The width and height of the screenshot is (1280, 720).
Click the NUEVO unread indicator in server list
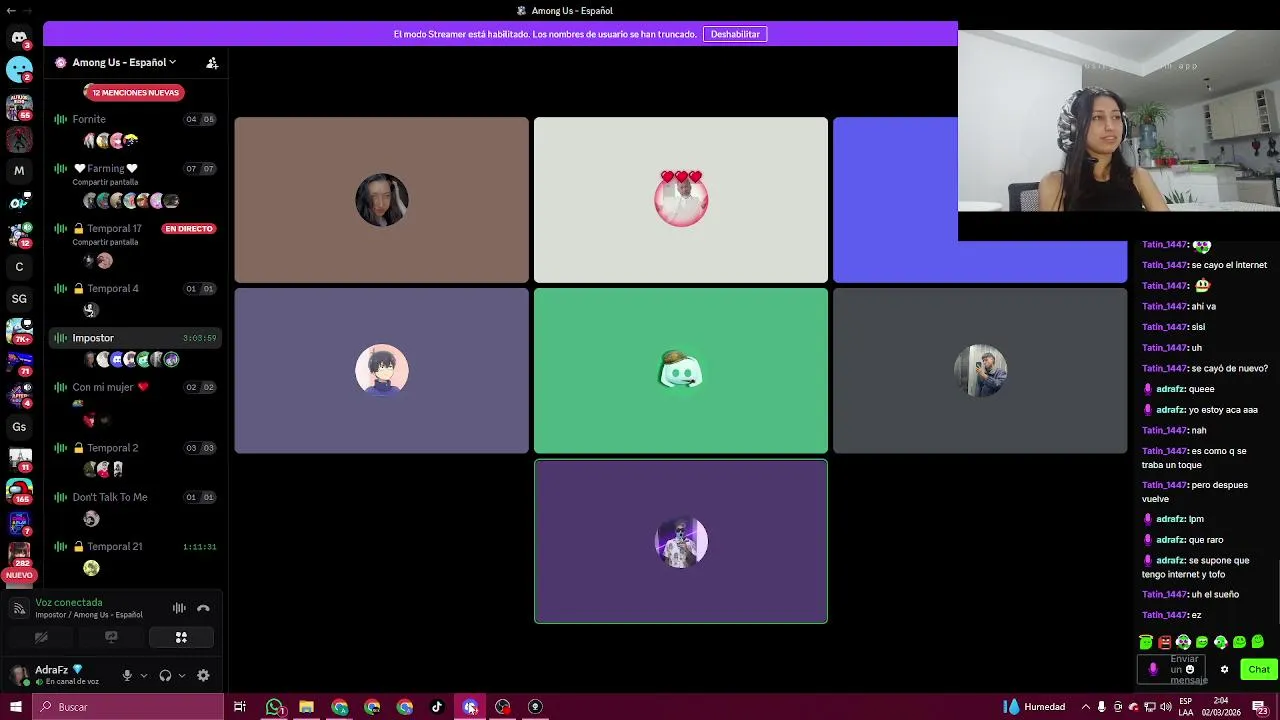19,575
